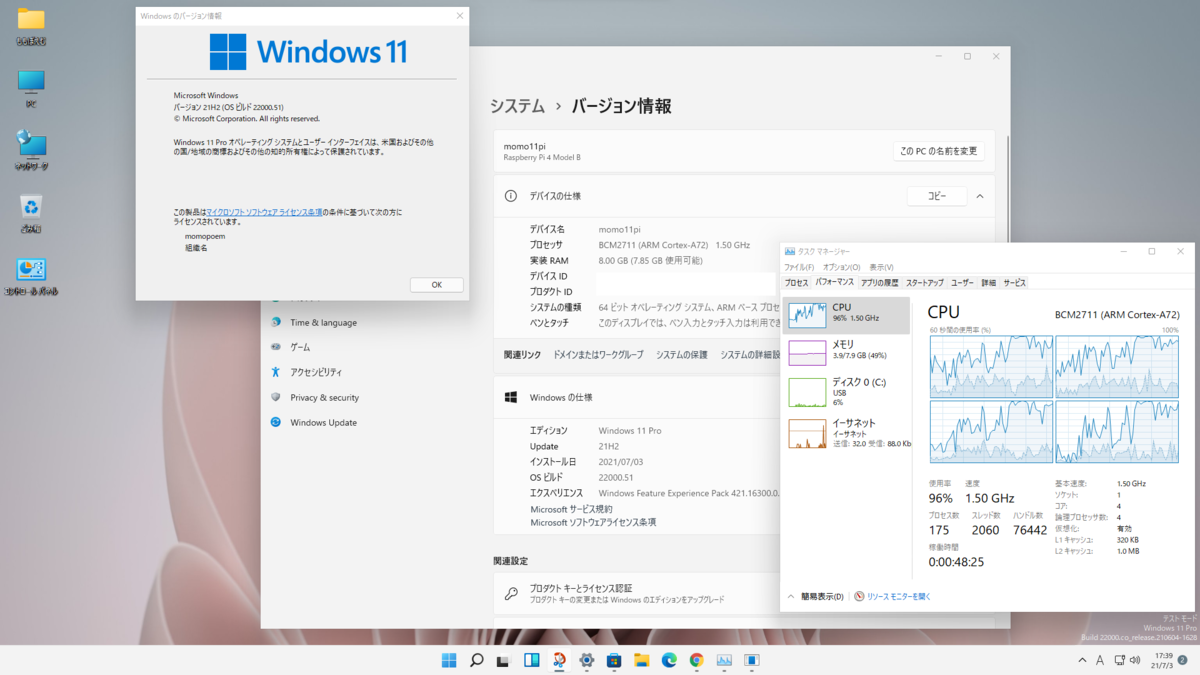
Task: Open システムの詳細設定 link
Action: coord(750,355)
